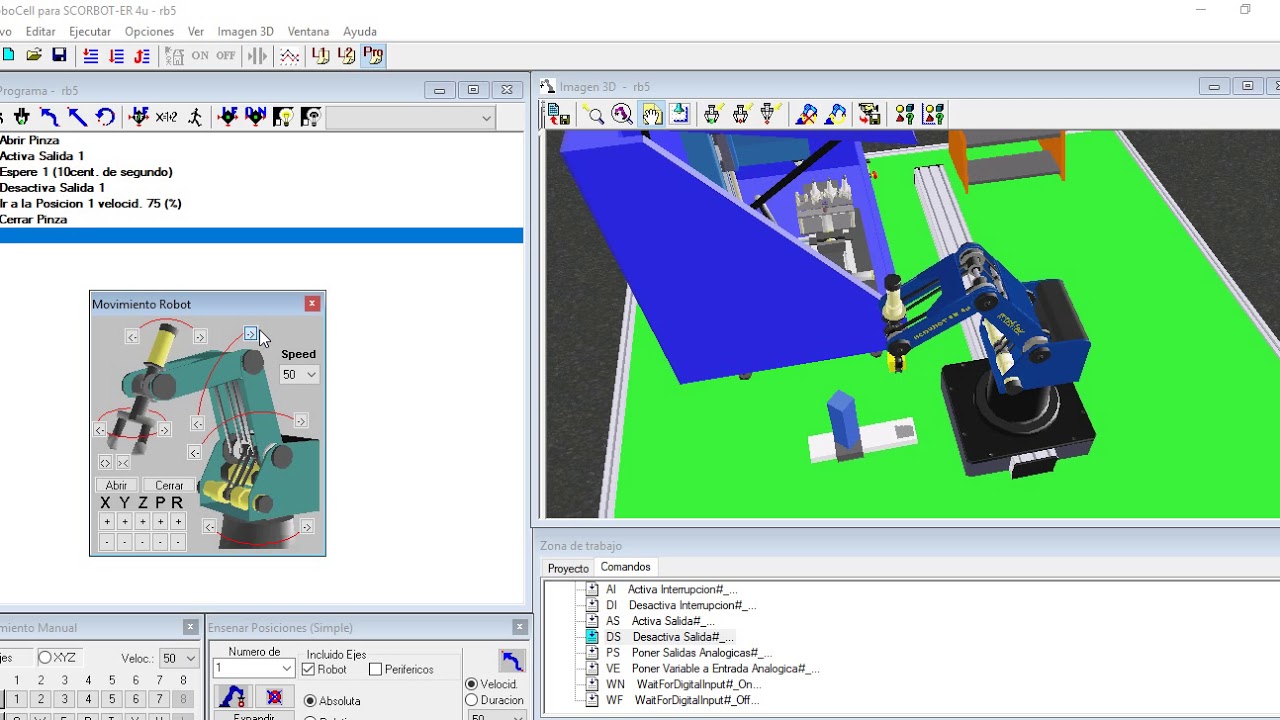Expand the AI Activa Interrupcion tree node
Viewport: 1280px width, 720px height.
(592, 589)
